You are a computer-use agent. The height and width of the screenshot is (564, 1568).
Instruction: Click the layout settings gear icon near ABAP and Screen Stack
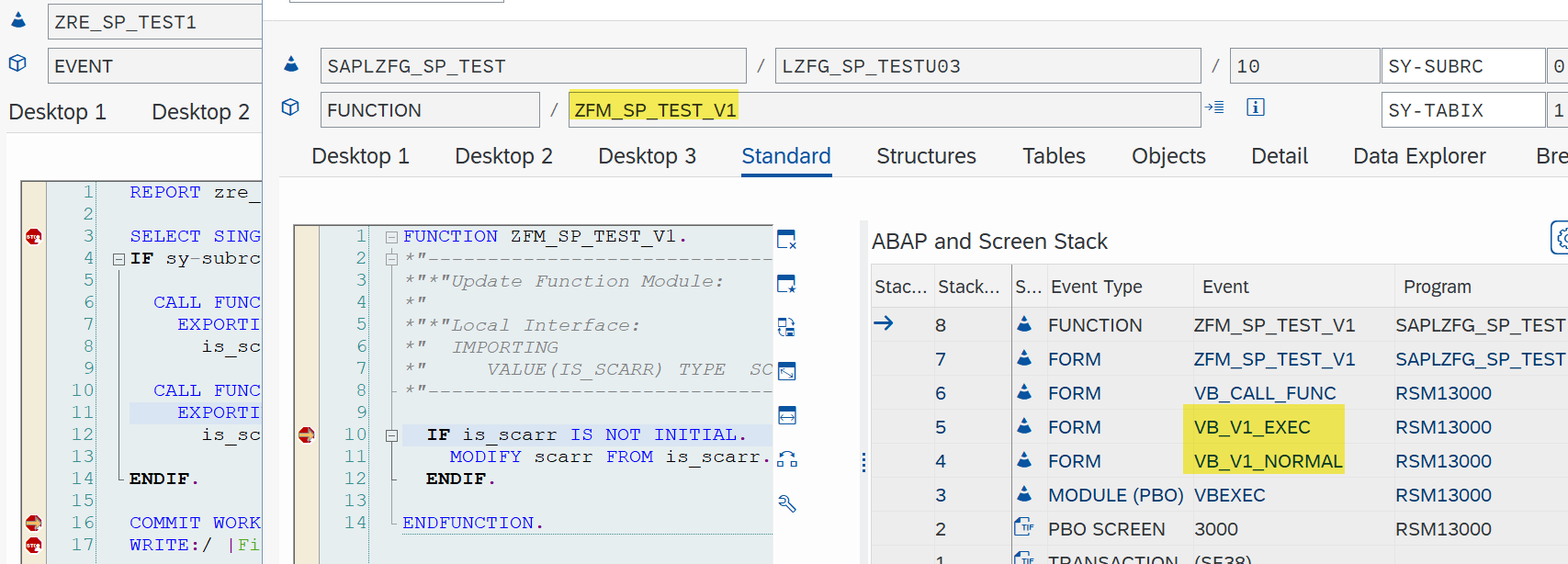point(1560,238)
